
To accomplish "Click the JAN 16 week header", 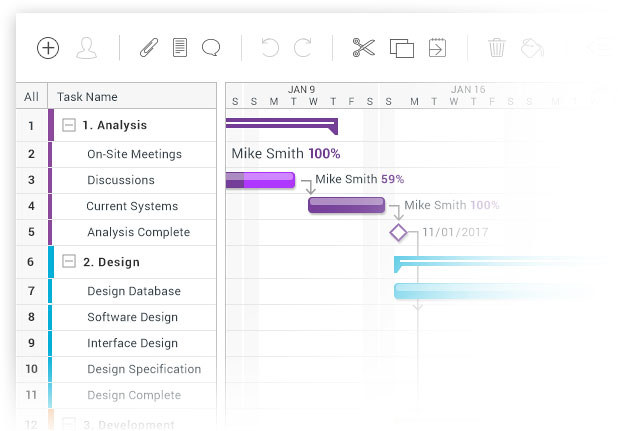I will [468, 90].
